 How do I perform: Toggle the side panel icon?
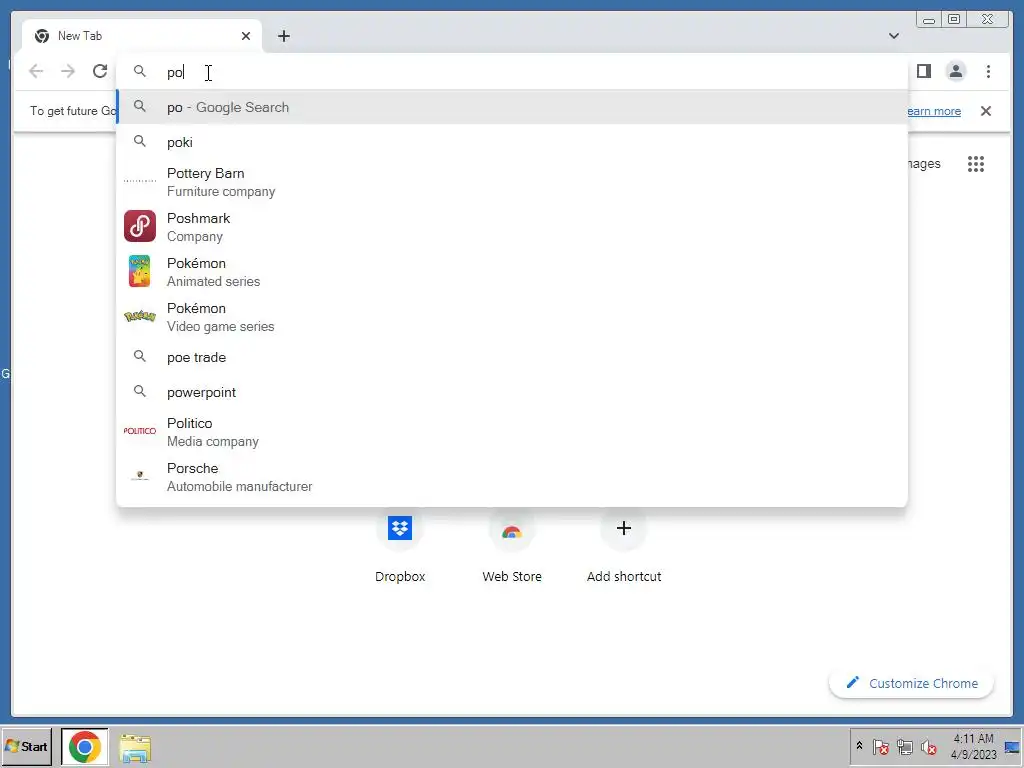923,71
